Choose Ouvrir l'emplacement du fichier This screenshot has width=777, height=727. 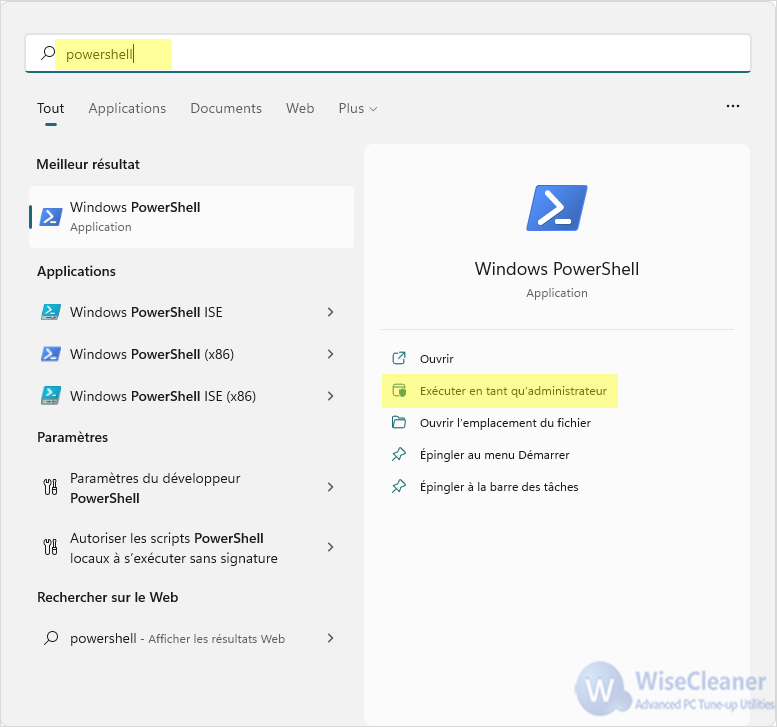coord(505,423)
